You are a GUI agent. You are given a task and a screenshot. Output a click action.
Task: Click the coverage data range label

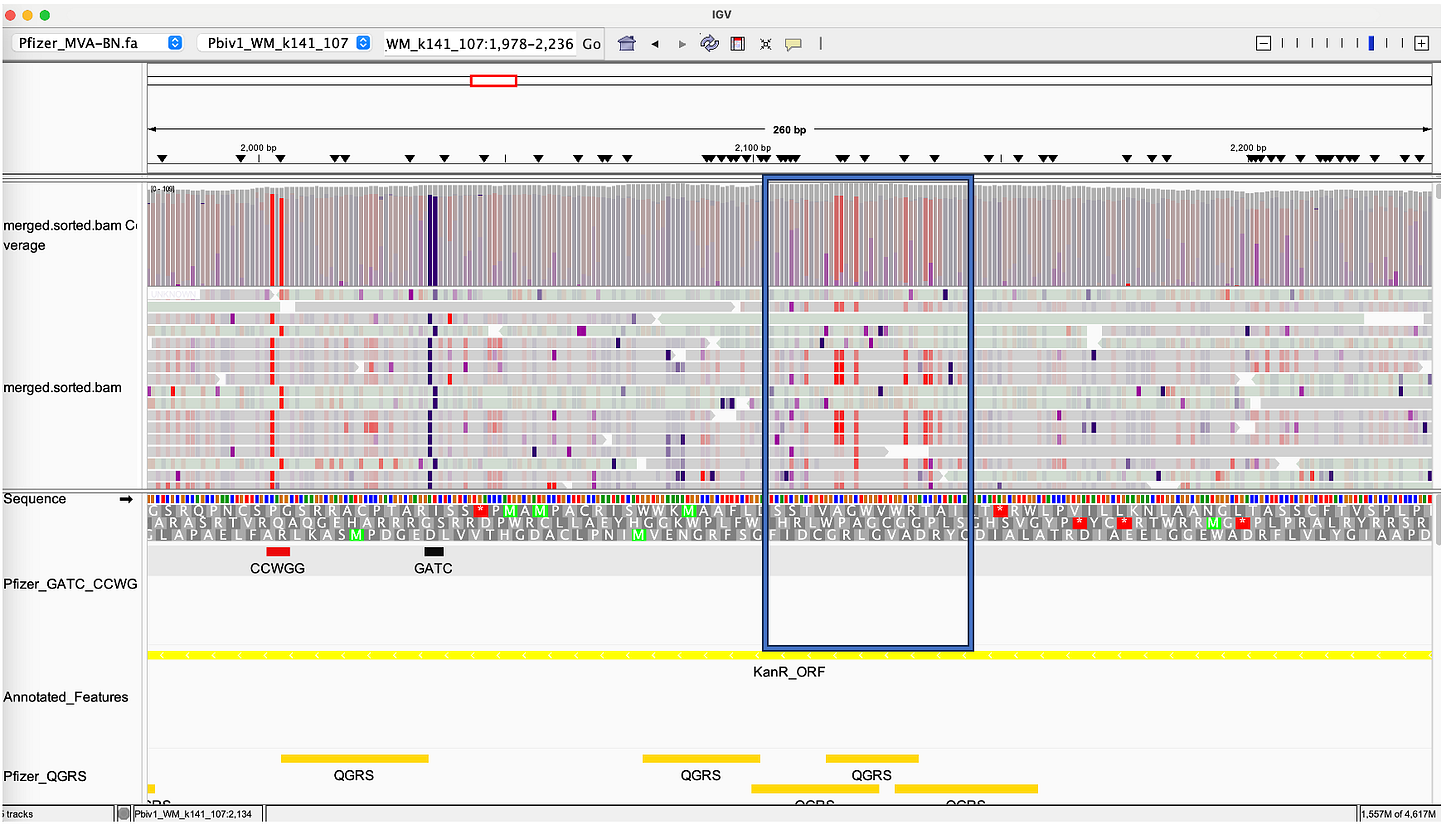(163, 188)
